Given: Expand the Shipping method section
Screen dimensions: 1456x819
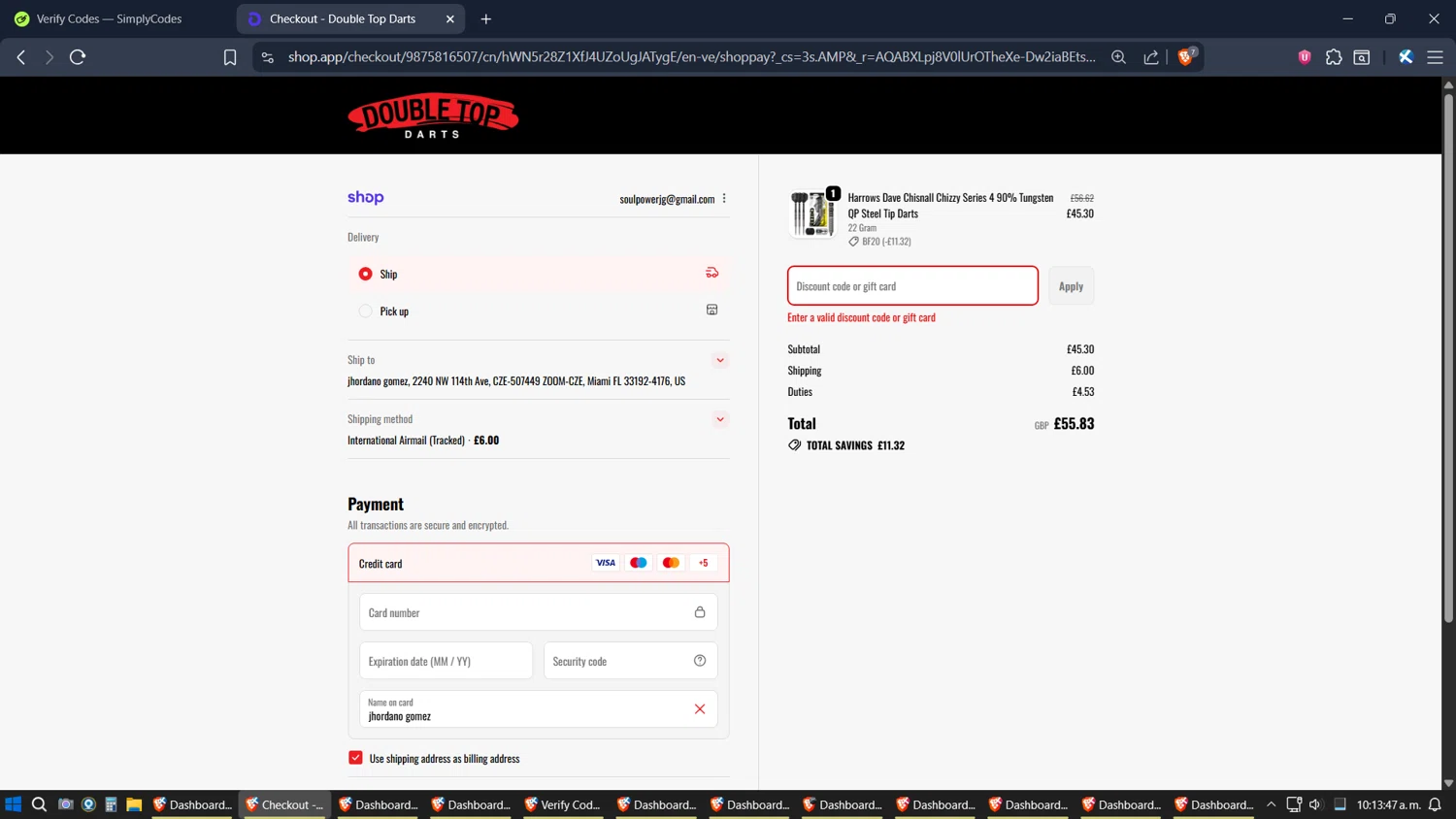Looking at the screenshot, I should (720, 419).
